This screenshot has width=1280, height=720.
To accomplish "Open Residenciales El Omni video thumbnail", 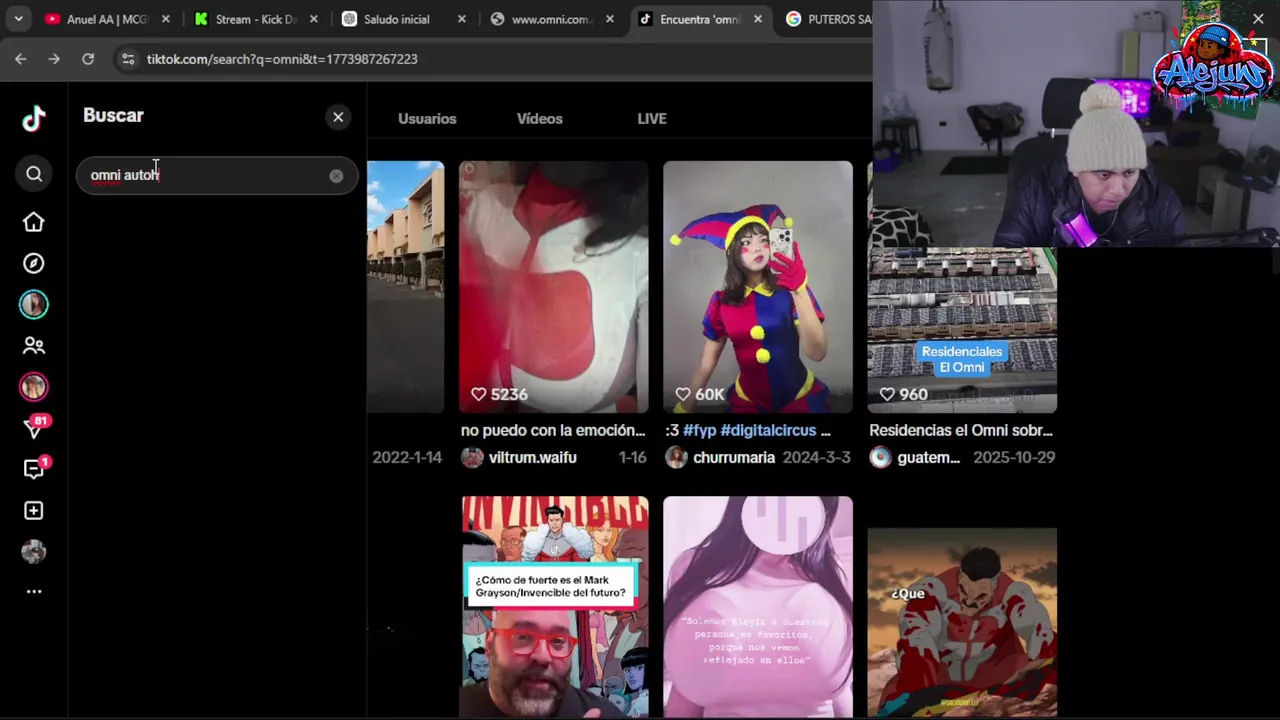I will coord(962,330).
